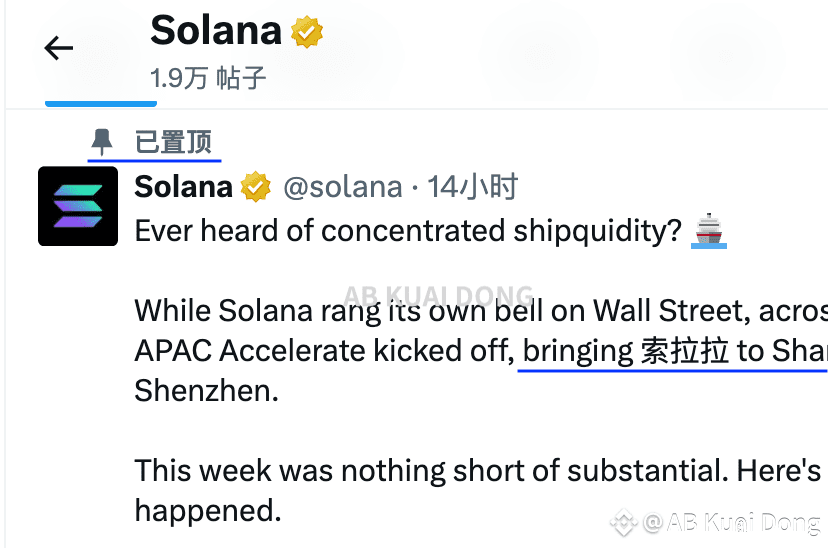
Task: Open the Solana author name on the post
Action: point(183,186)
